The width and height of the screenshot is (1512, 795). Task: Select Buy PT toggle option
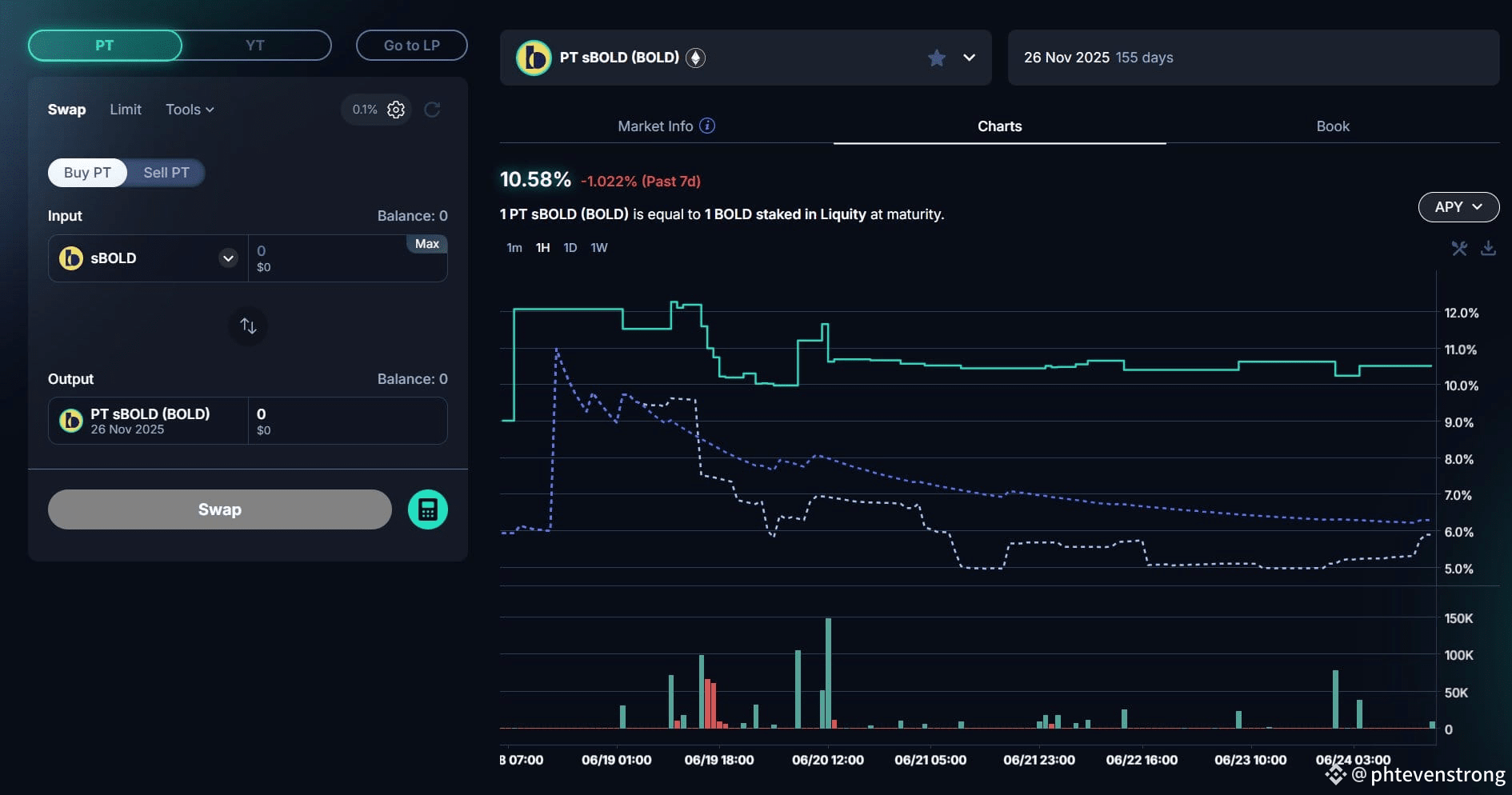pyautogui.click(x=87, y=173)
